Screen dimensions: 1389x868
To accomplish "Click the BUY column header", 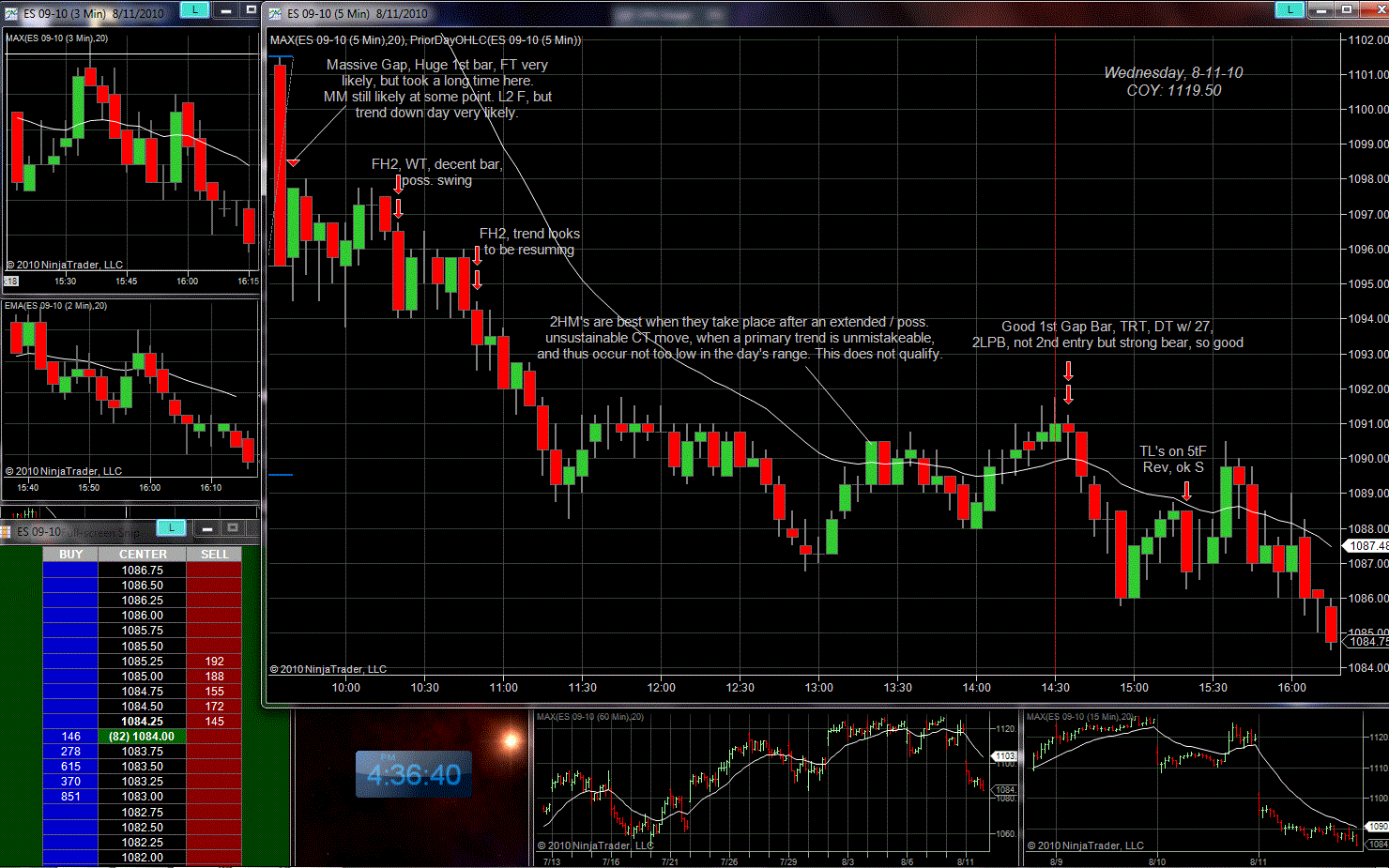I will pos(70,555).
